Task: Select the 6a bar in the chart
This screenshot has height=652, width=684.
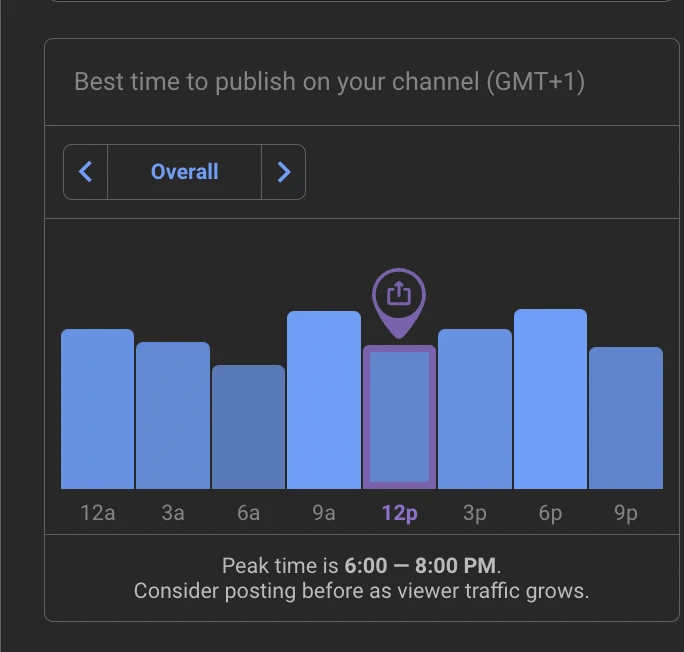Action: [248, 427]
